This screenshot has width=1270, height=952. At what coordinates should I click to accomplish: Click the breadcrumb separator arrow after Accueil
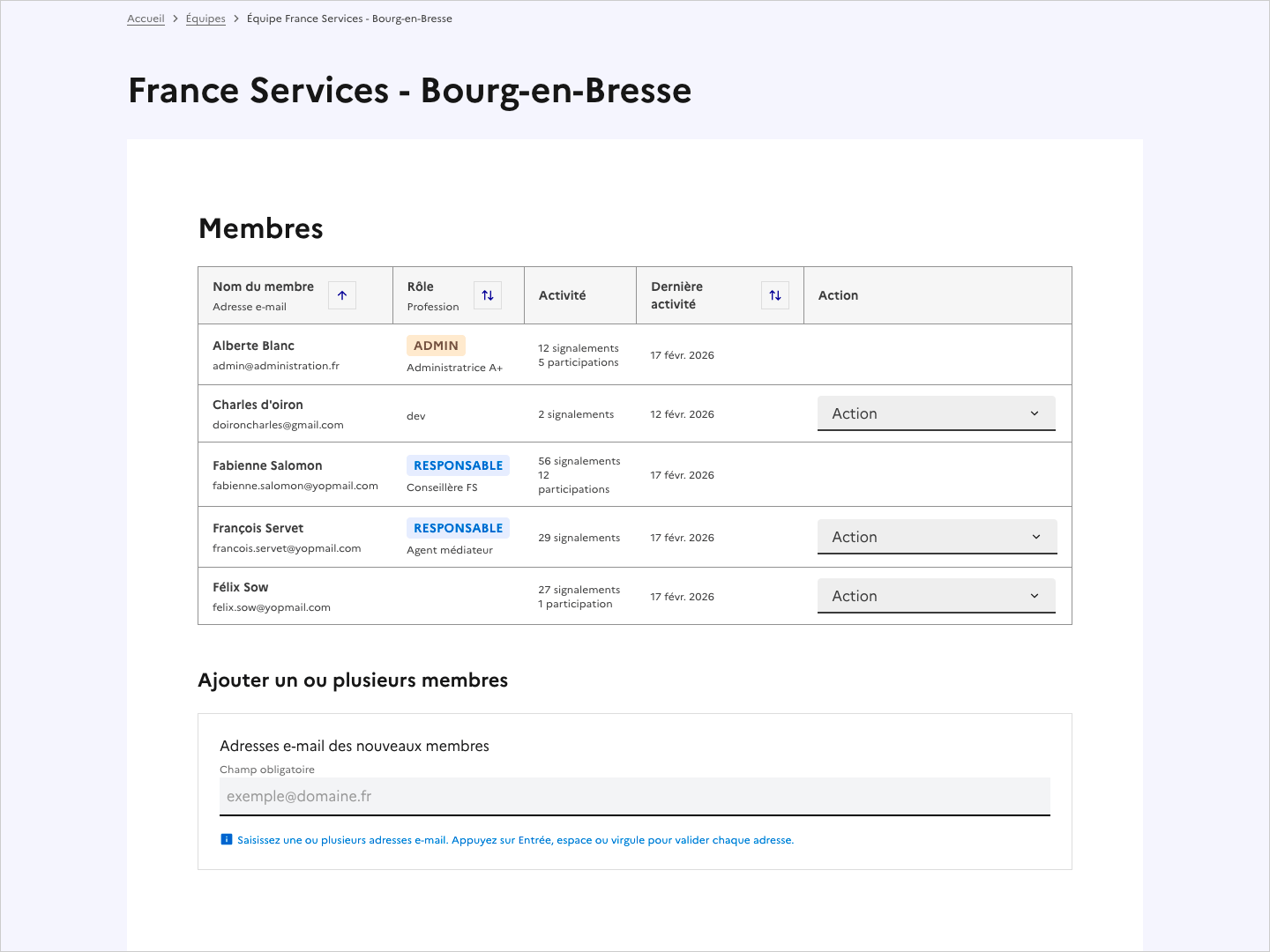[x=175, y=18]
